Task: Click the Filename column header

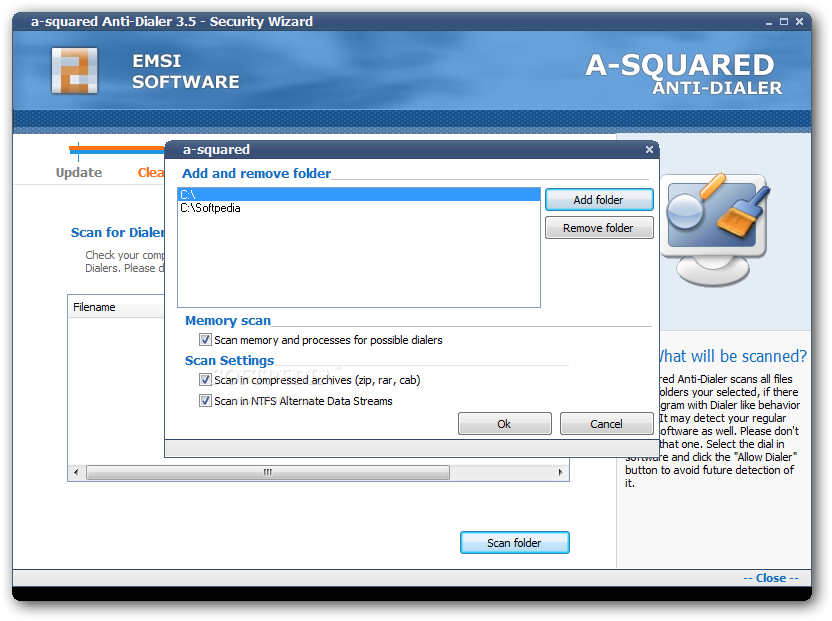Action: pyautogui.click(x=116, y=307)
